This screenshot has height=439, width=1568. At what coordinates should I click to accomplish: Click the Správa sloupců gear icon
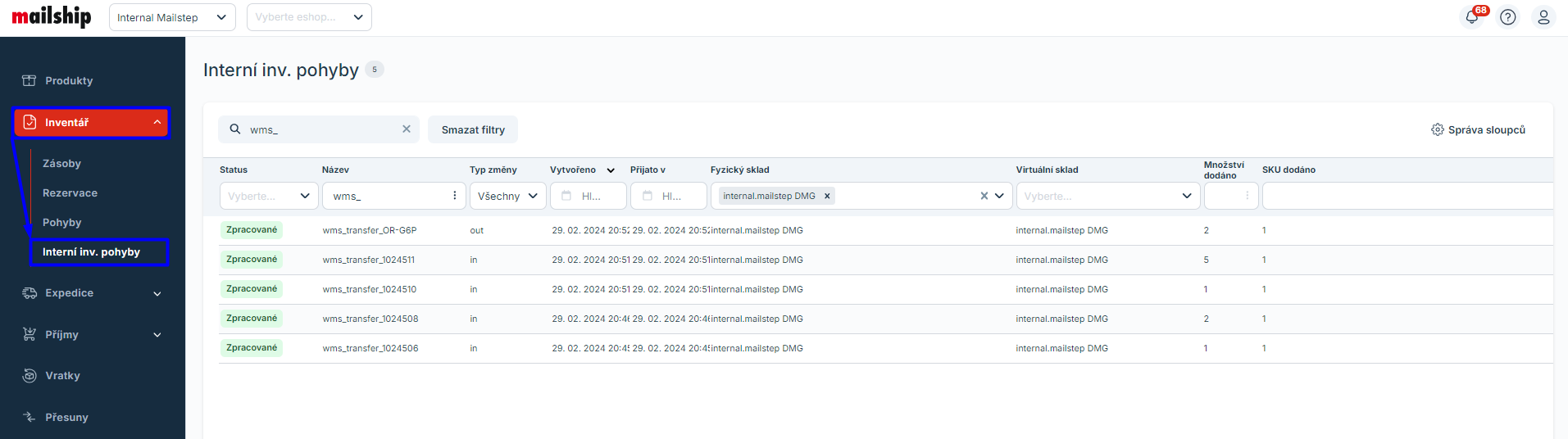coord(1437,129)
